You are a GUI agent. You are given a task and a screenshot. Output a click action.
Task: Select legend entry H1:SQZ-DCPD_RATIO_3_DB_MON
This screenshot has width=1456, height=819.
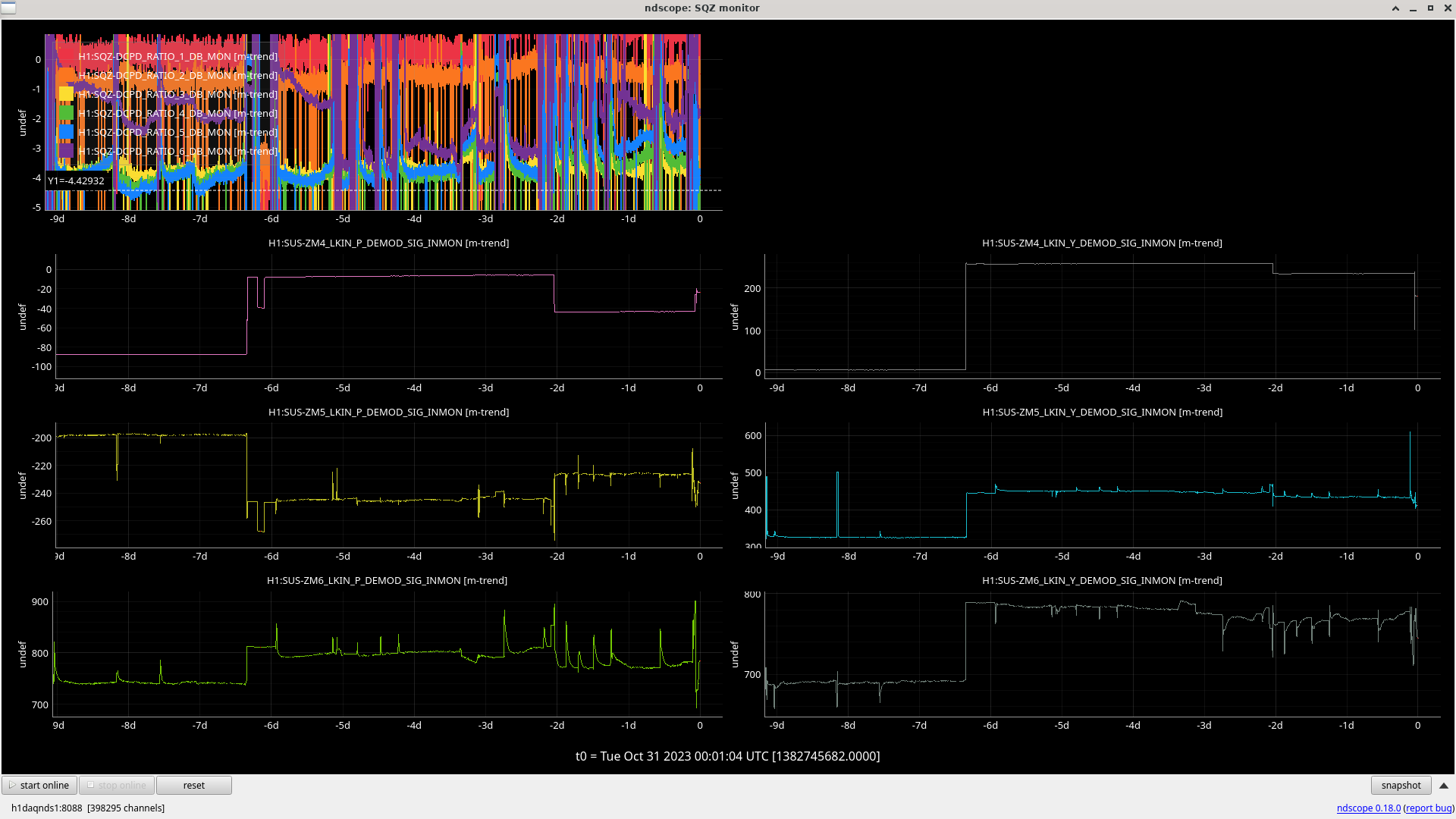point(178,94)
